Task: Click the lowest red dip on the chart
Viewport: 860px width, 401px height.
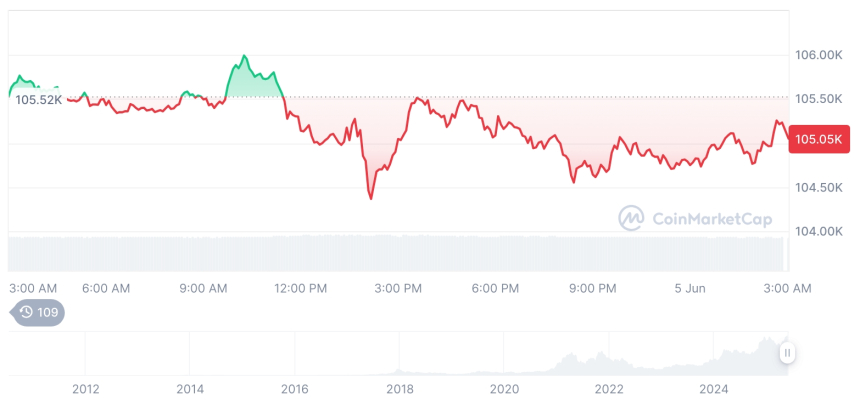Action: [x=371, y=198]
